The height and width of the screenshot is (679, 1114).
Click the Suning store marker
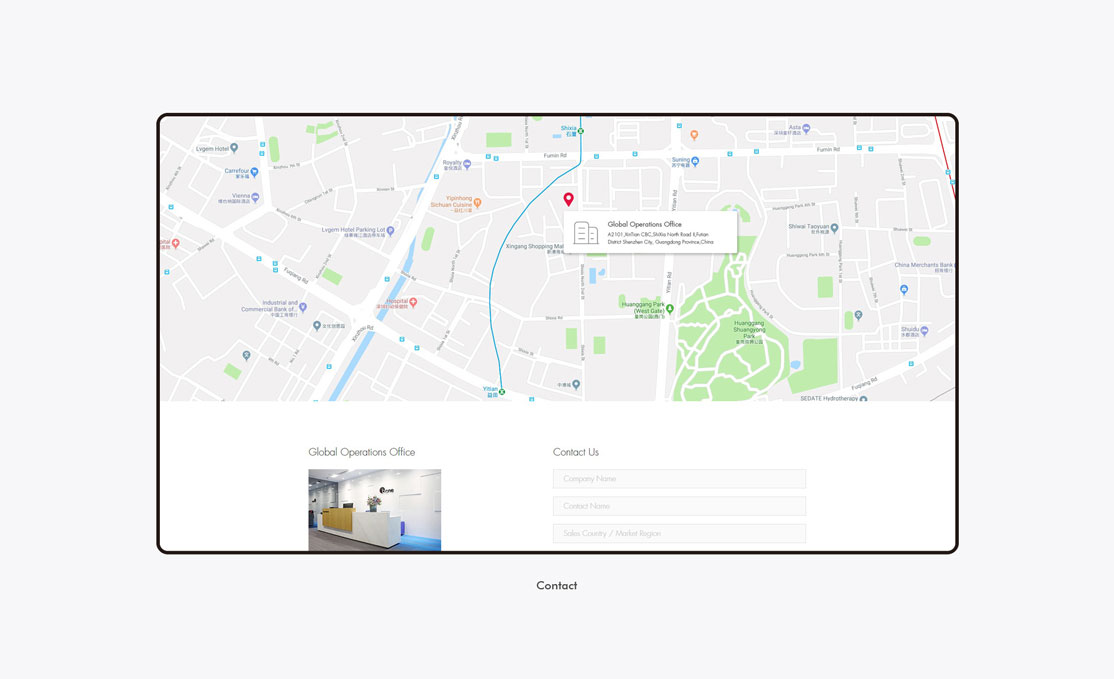695,161
